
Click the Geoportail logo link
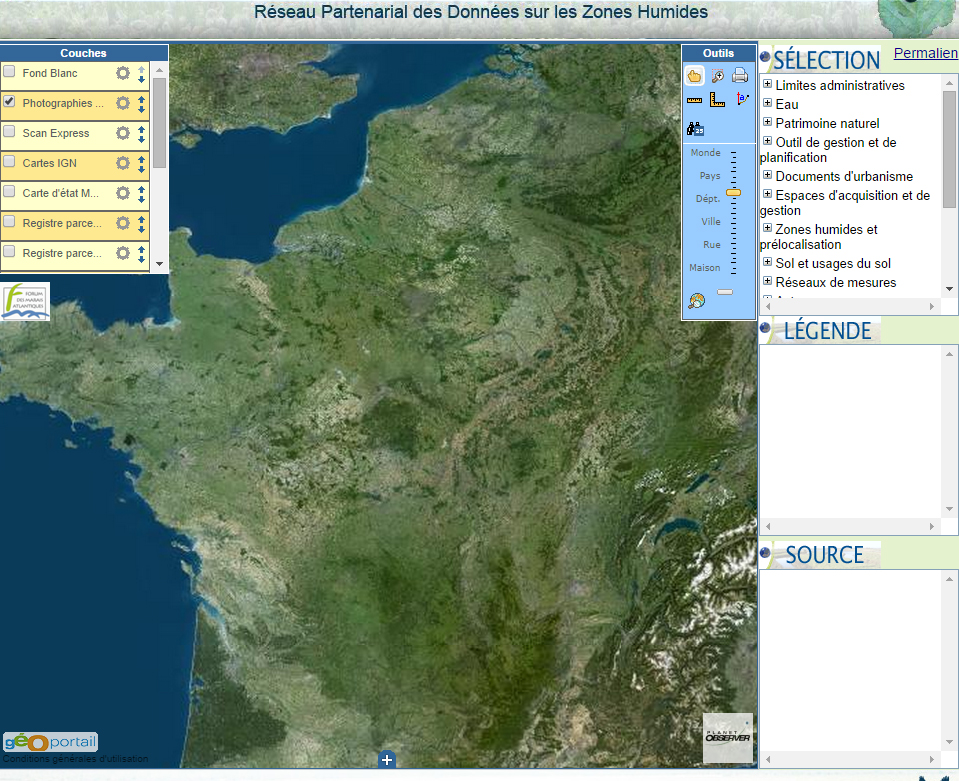click(51, 742)
